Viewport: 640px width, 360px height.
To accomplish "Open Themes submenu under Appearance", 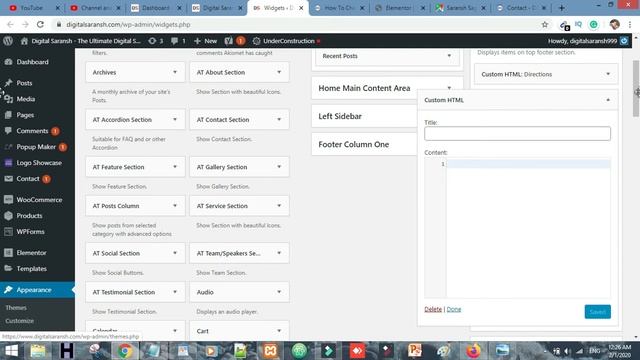I will tap(16, 308).
